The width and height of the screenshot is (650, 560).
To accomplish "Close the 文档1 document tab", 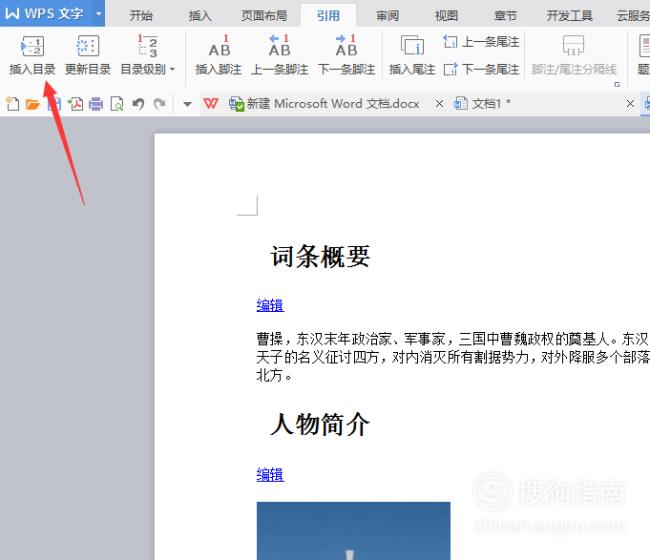I will [x=630, y=104].
